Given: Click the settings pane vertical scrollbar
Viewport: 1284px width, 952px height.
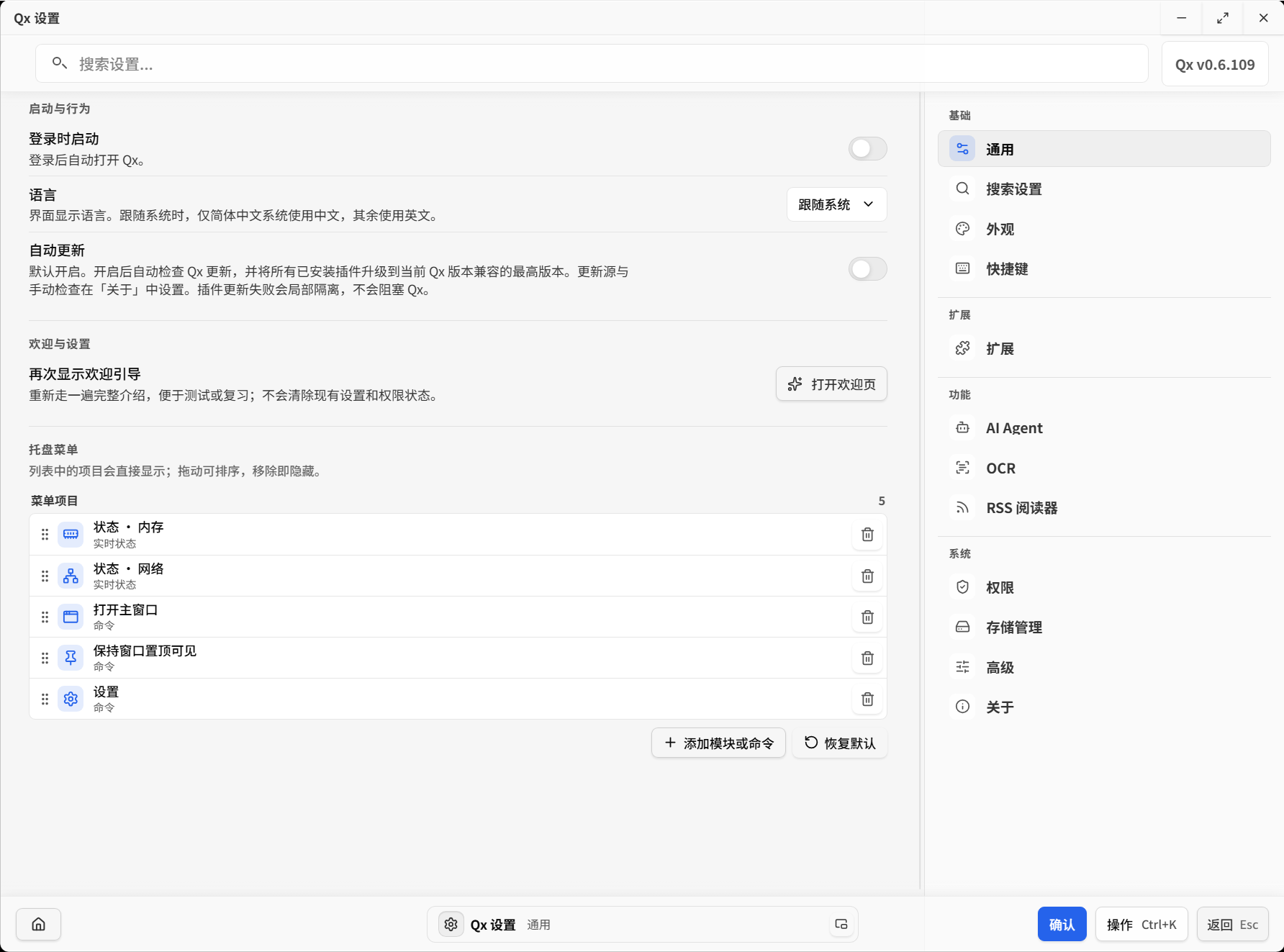Looking at the screenshot, I should (921, 491).
